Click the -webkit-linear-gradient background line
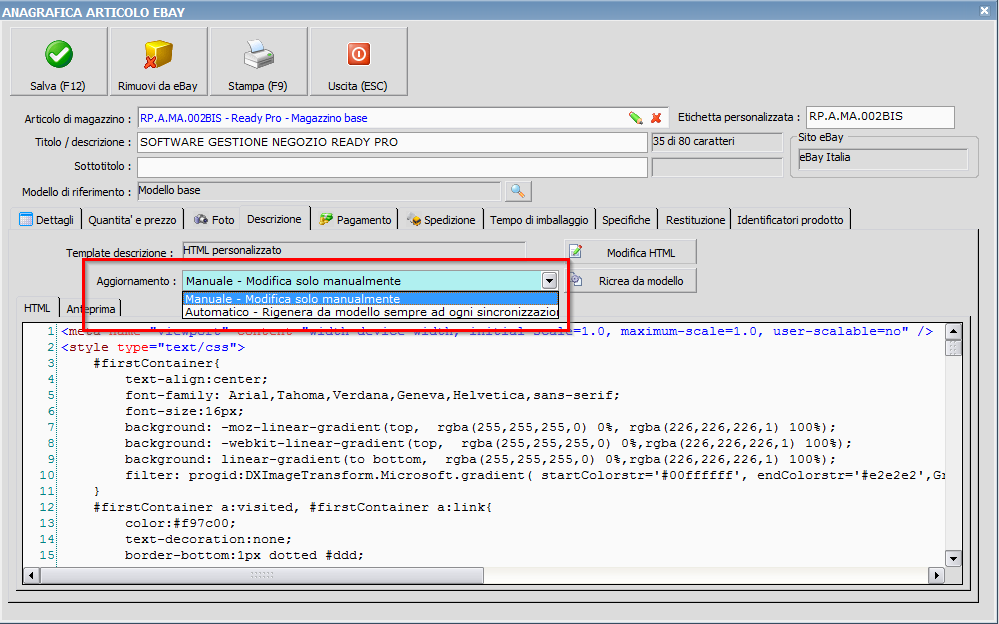The image size is (999, 624). (488, 443)
